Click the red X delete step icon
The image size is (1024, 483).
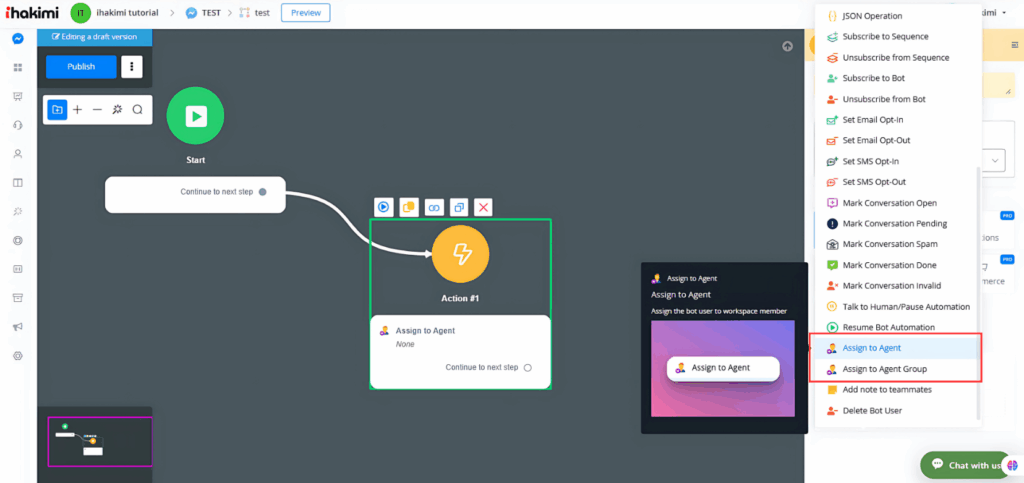click(484, 207)
